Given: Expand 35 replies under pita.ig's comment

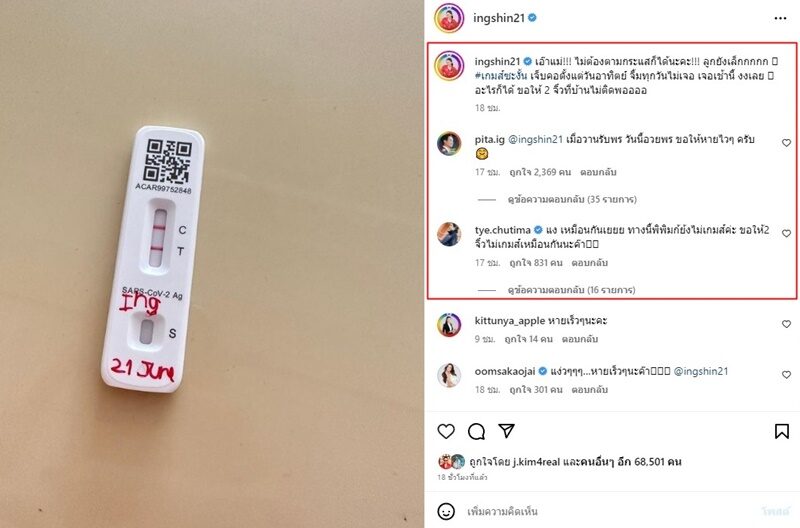Looking at the screenshot, I should pos(572,199).
